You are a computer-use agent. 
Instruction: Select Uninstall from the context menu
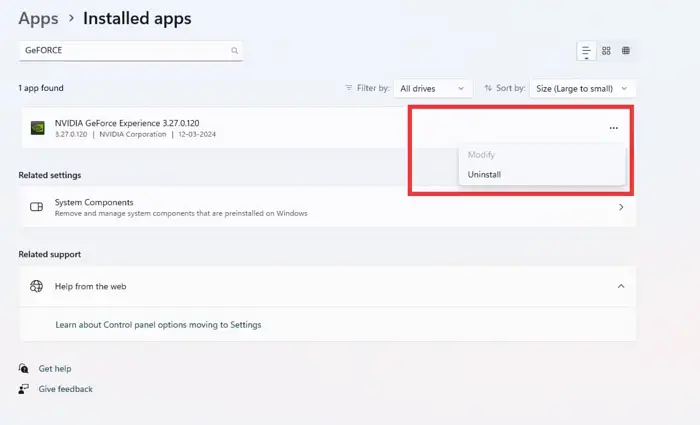coord(485,174)
